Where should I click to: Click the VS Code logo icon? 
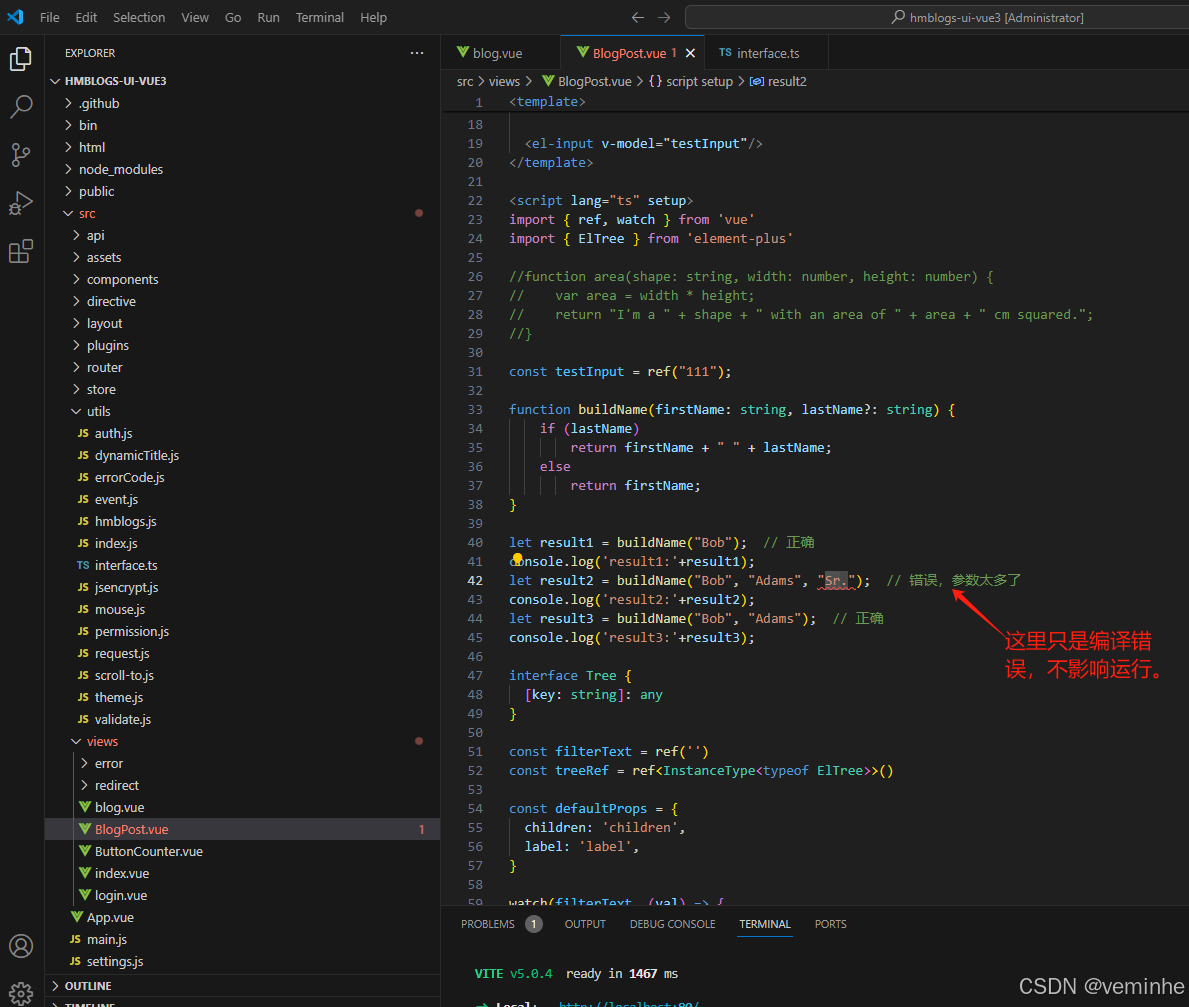tap(15, 17)
